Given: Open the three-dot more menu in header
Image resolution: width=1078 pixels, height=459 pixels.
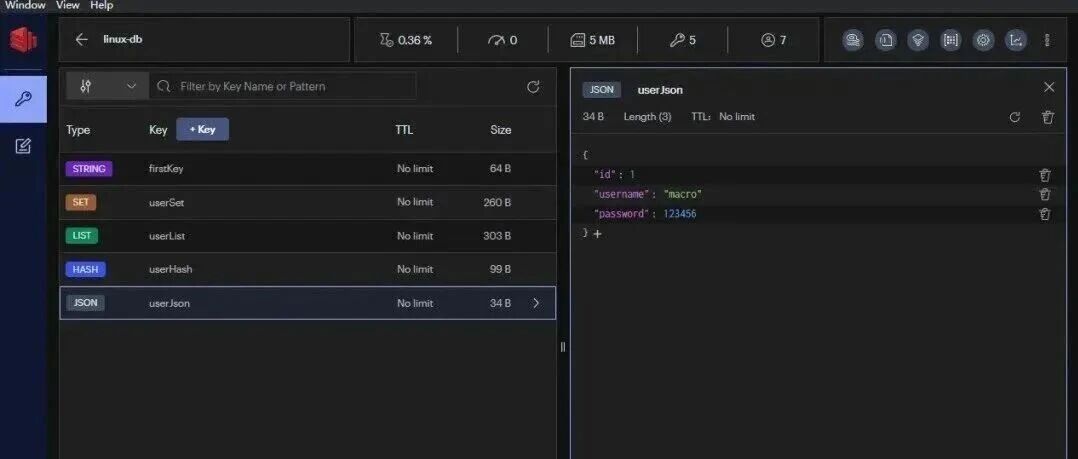Looking at the screenshot, I should [x=1046, y=40].
